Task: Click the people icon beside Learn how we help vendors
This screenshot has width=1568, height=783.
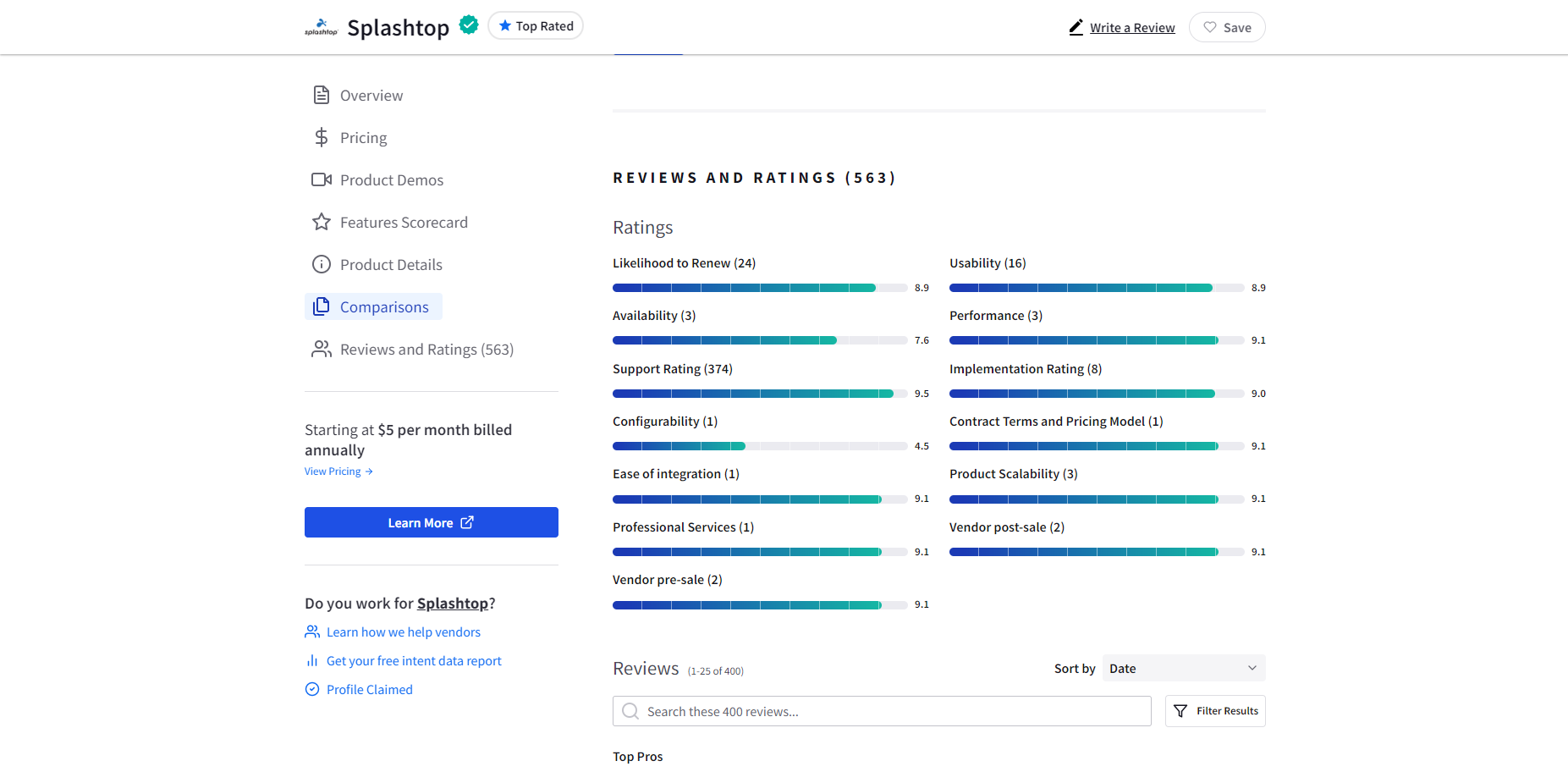Action: tap(312, 631)
